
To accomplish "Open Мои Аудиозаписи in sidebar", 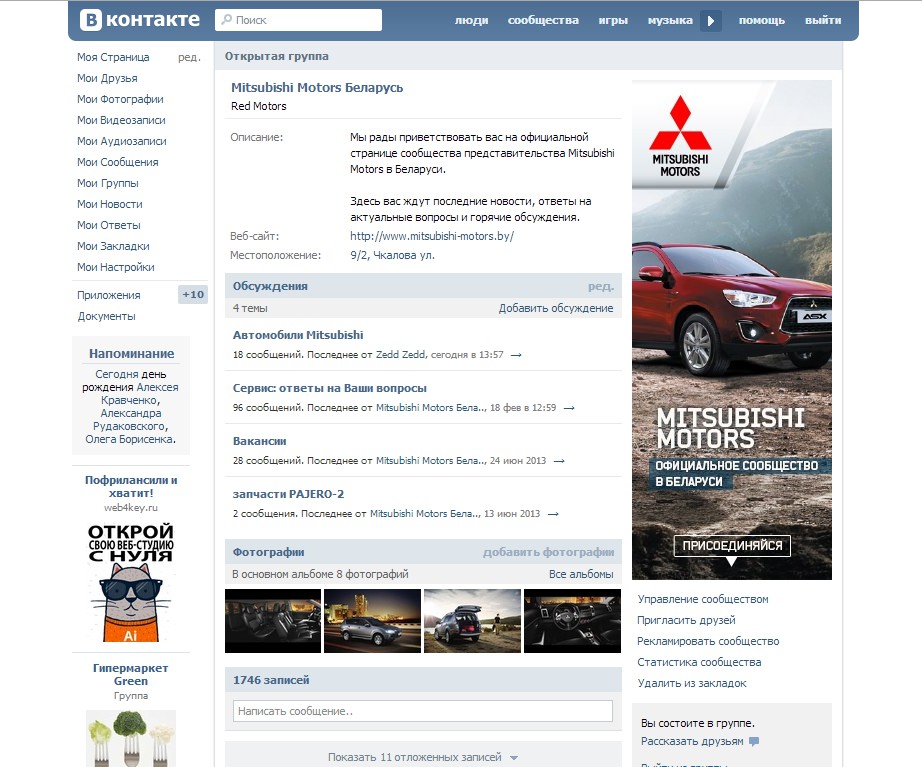I will coord(122,142).
